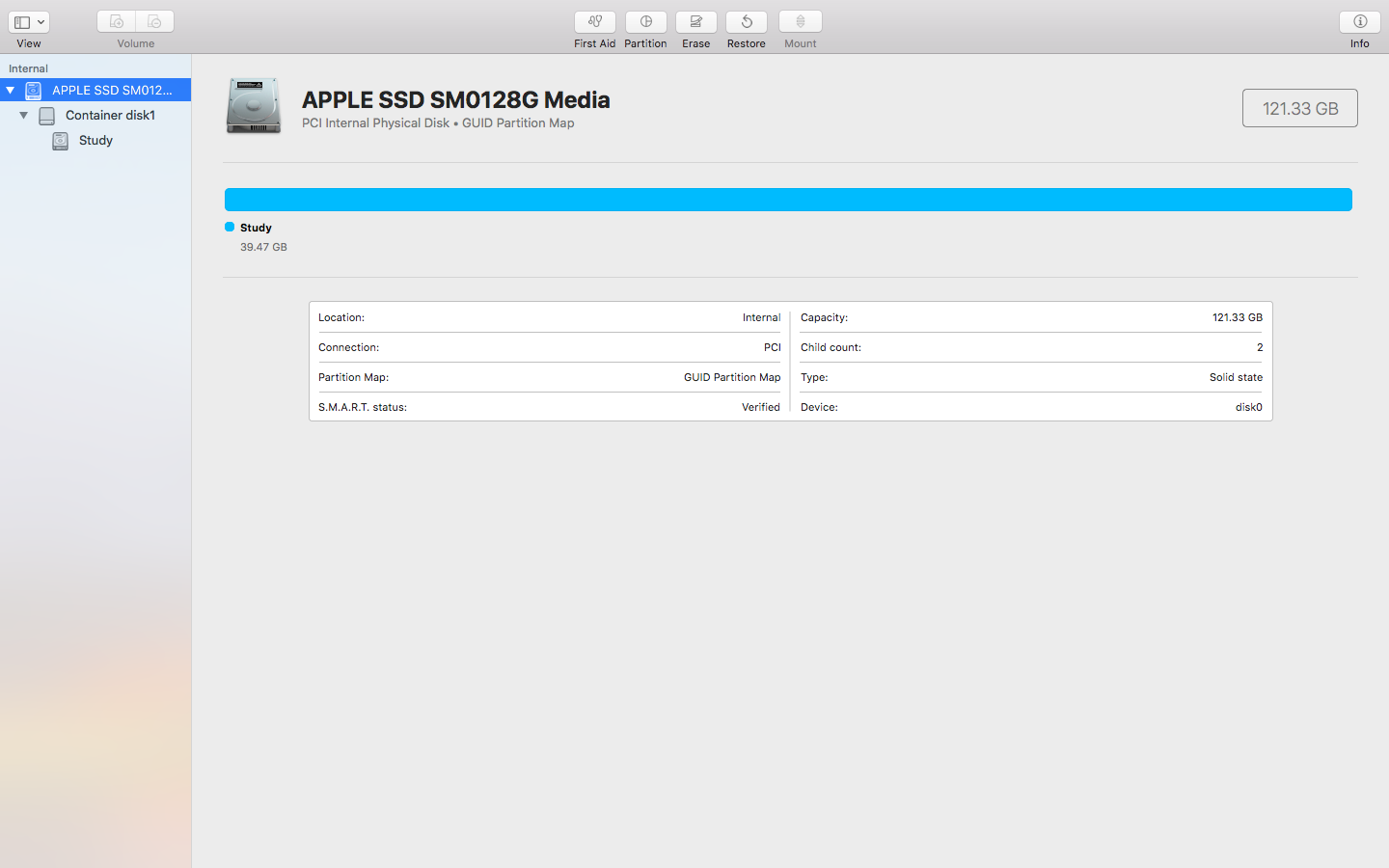Viewport: 1389px width, 868px height.
Task: Click the GUID Partition Map table value
Action: coord(732,377)
